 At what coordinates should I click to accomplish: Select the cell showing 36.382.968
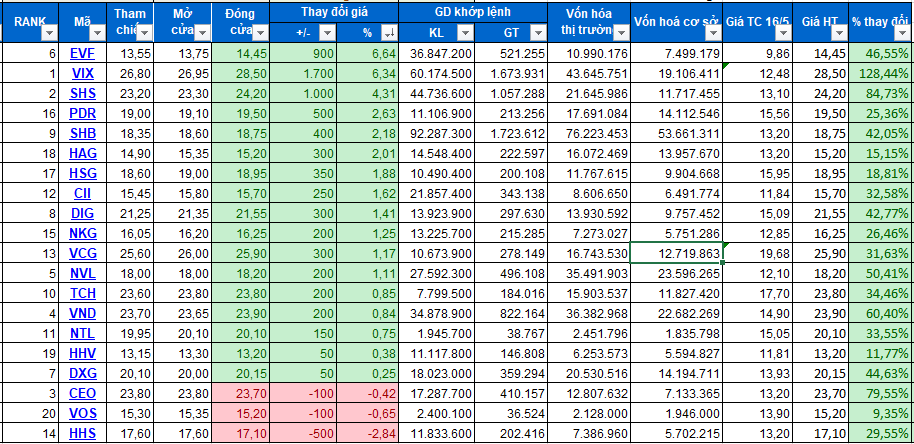pos(589,313)
